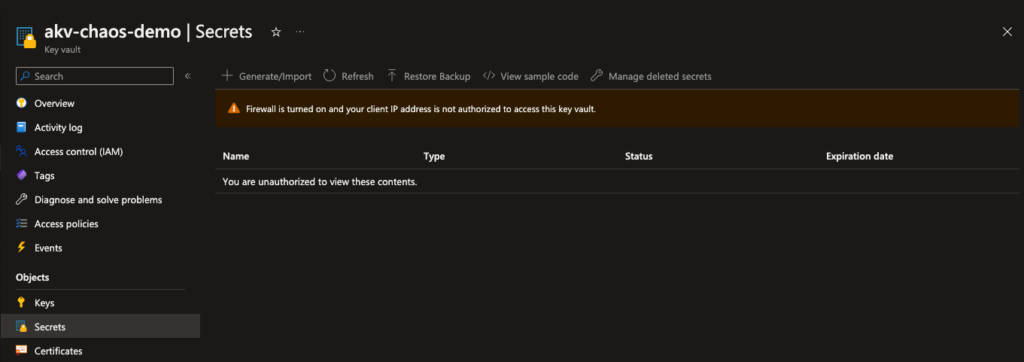The width and height of the screenshot is (1024, 362).
Task: Focus the sidebar Search field
Action: pyautogui.click(x=95, y=76)
